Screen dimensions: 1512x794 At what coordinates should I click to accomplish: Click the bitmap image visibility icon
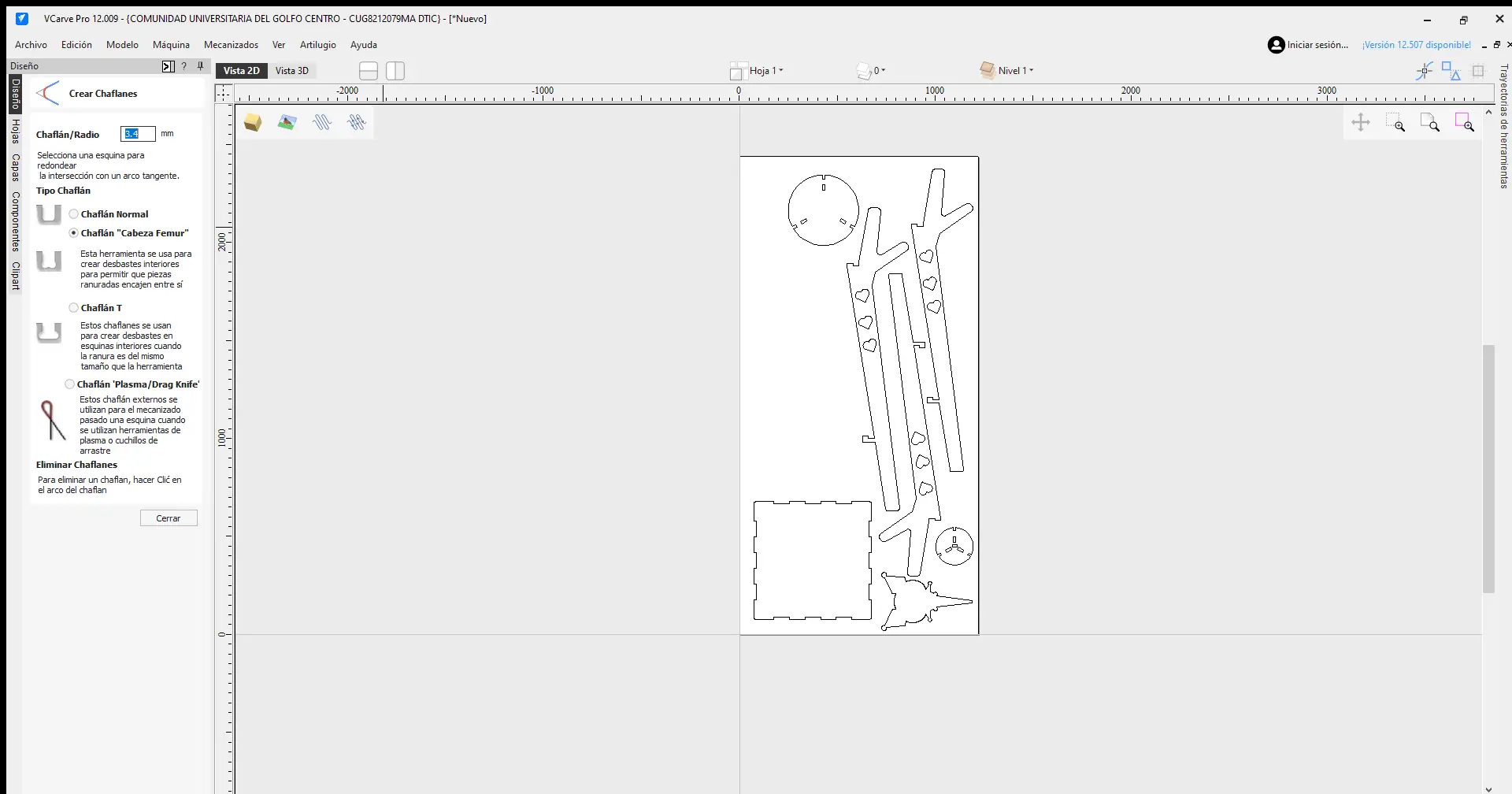(287, 122)
